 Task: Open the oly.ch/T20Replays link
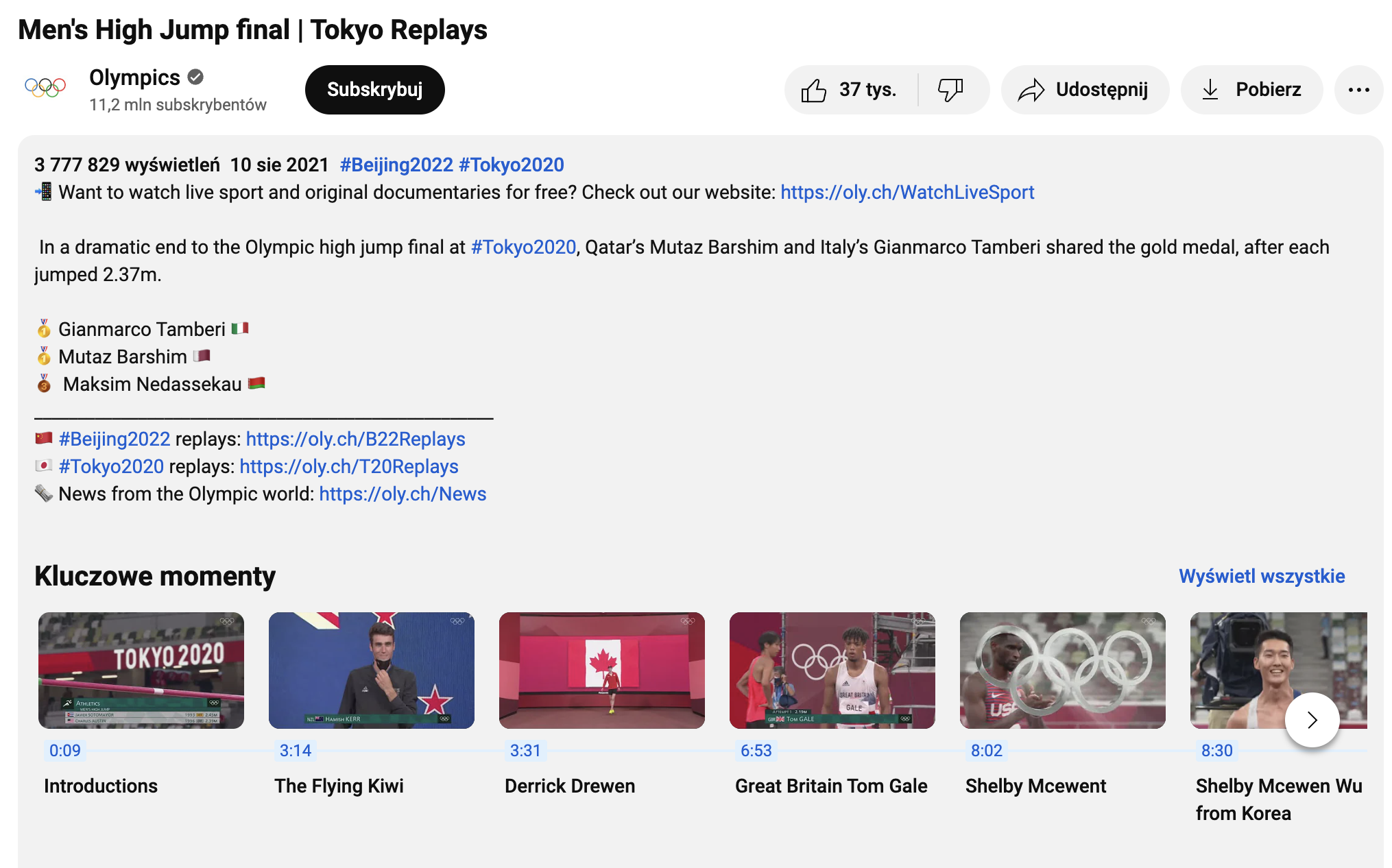click(x=349, y=466)
